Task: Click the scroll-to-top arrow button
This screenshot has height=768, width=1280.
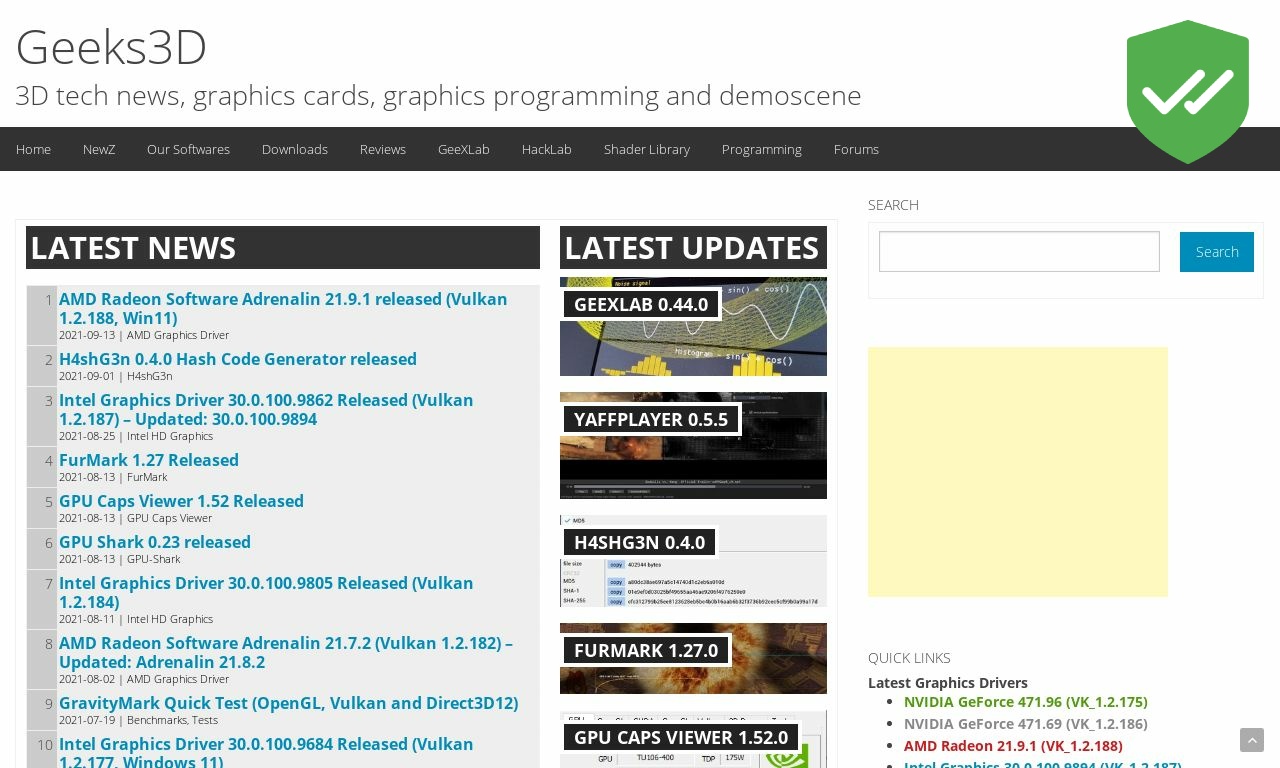Action: pos(1252,740)
